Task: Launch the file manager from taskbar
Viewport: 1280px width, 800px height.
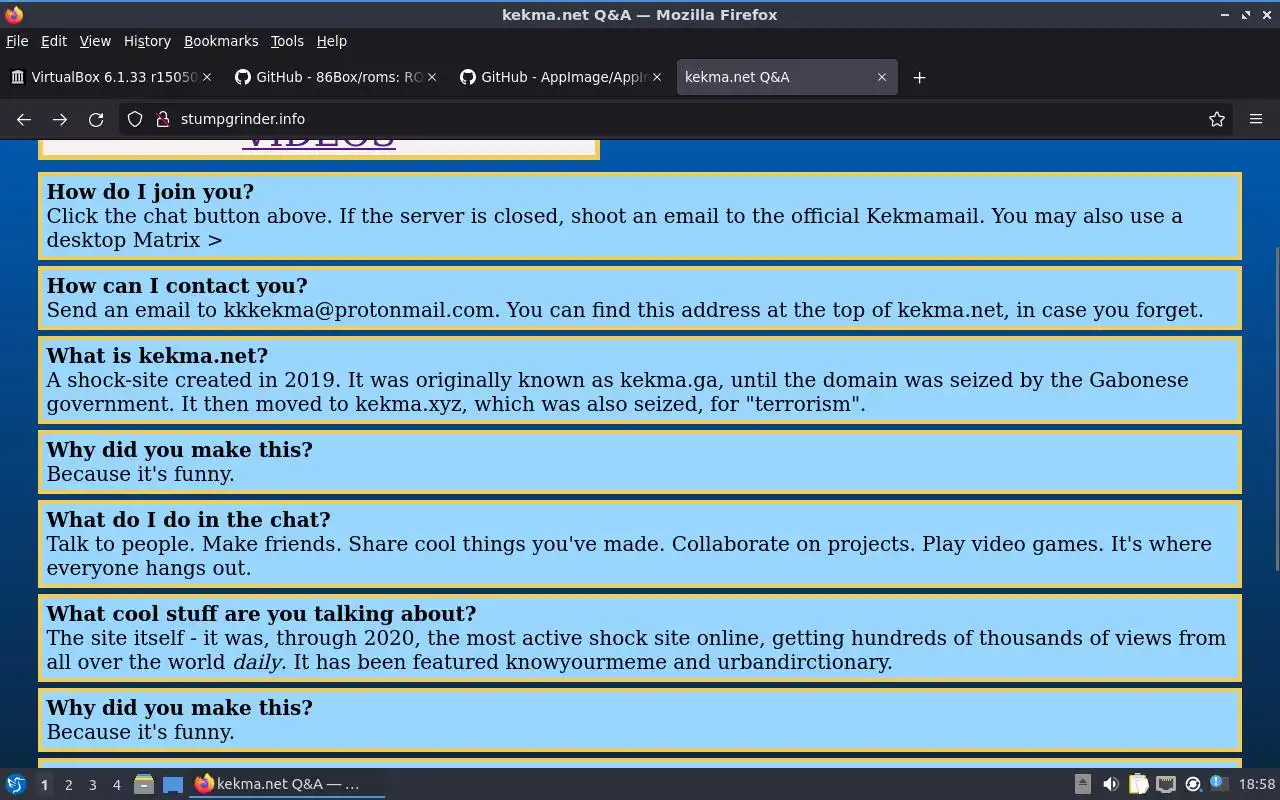Action: click(x=144, y=784)
